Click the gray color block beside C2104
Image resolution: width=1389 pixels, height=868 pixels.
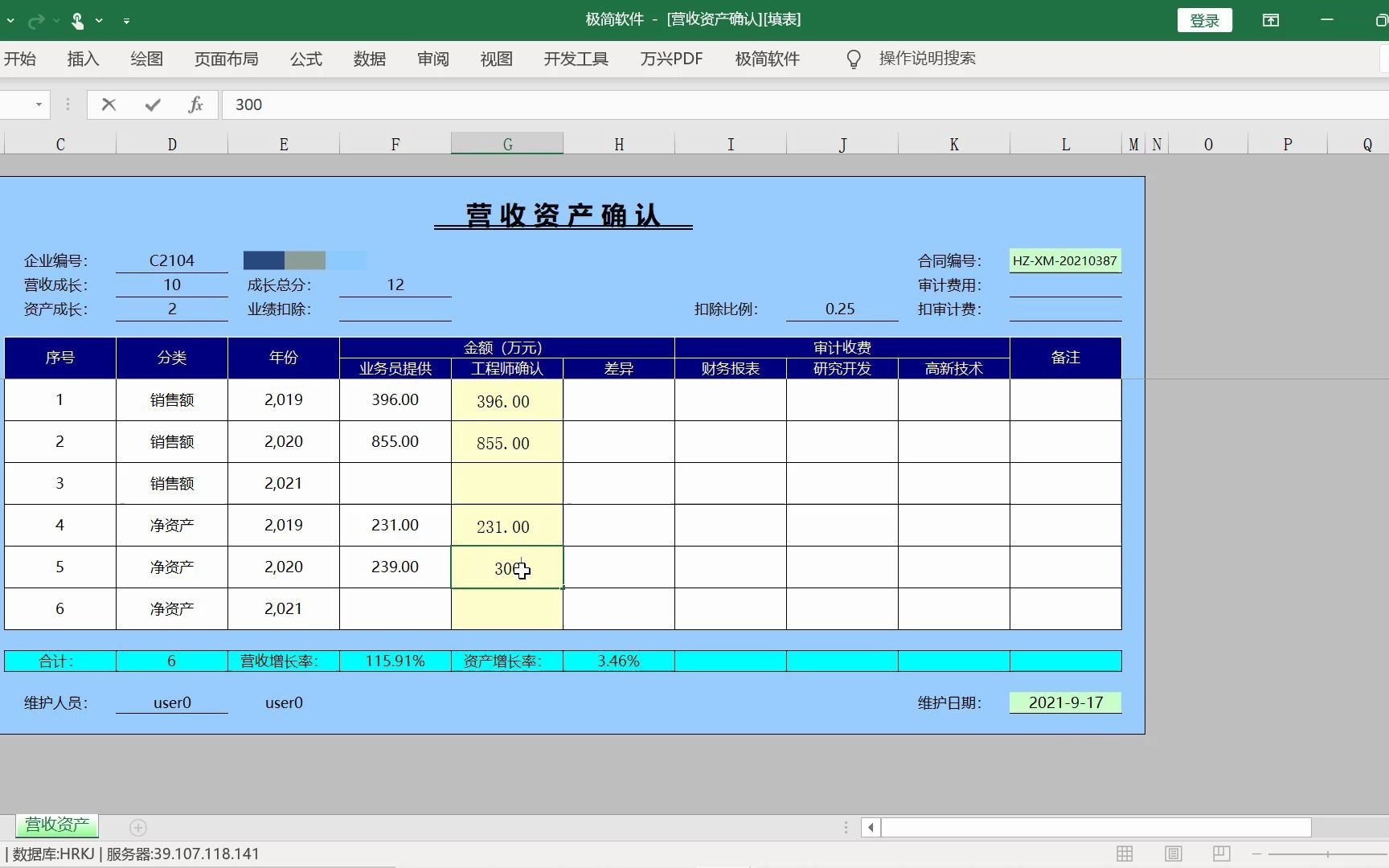305,260
